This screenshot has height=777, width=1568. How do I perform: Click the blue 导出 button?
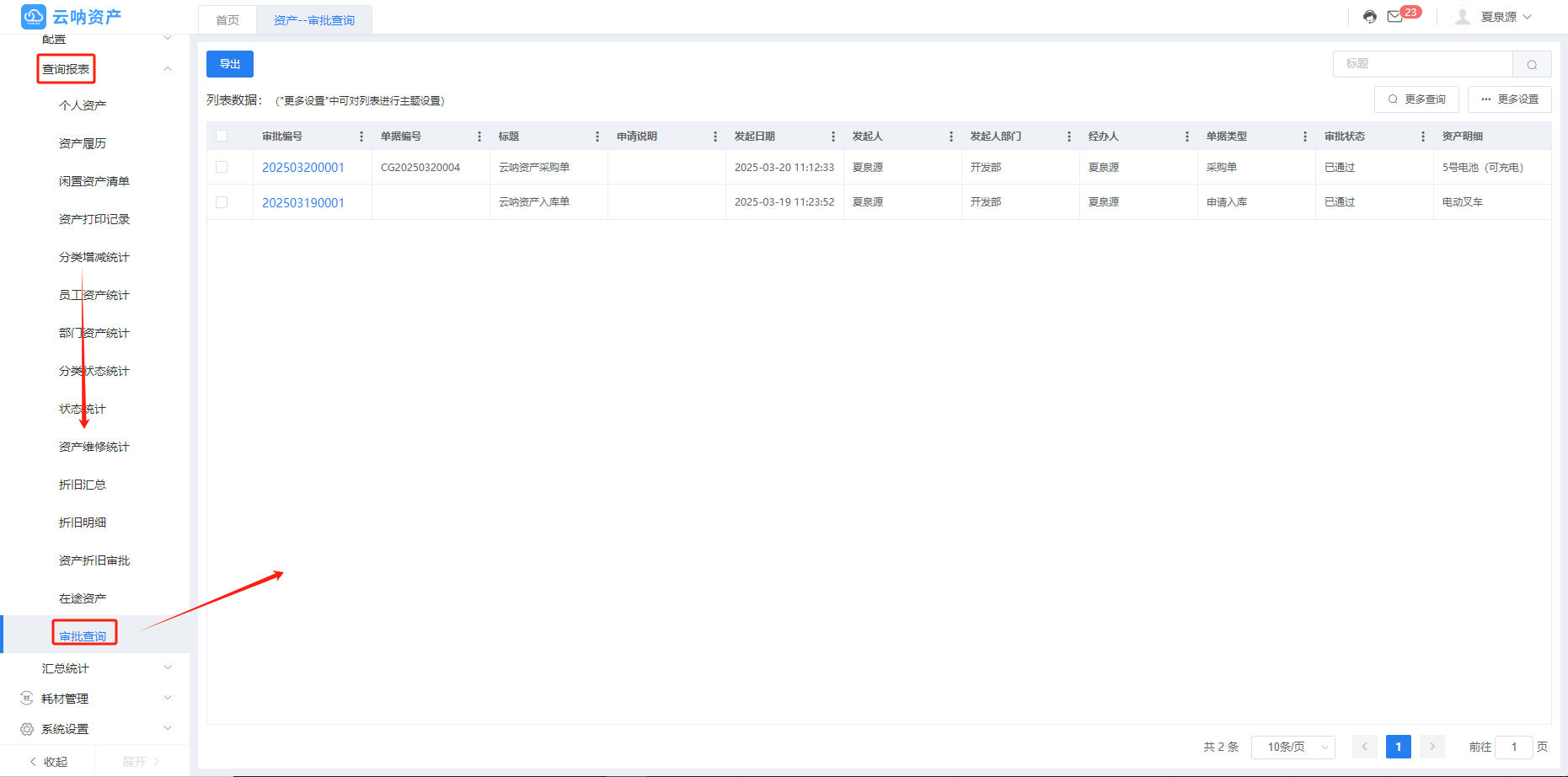click(x=230, y=64)
